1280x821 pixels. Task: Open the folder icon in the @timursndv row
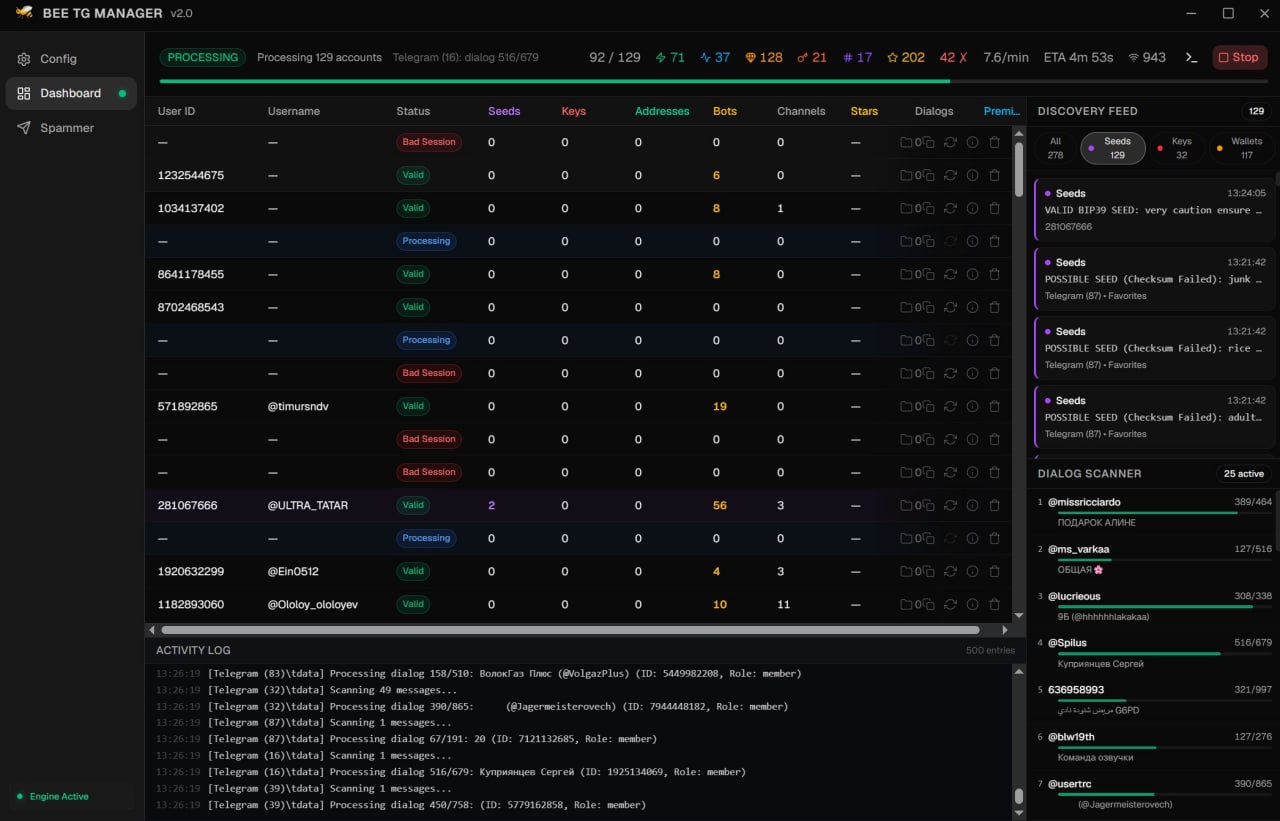(906, 406)
